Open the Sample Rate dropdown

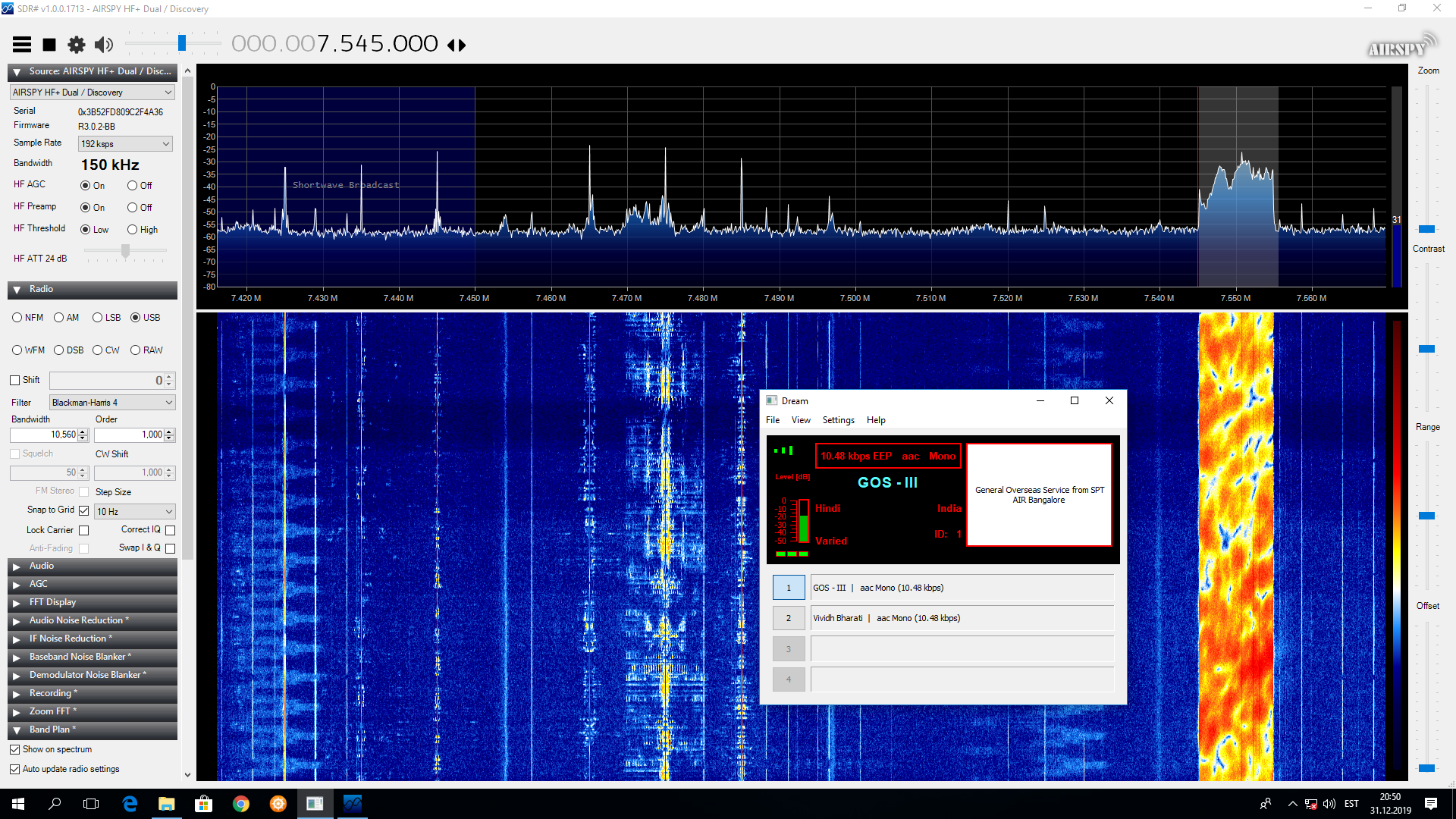click(x=126, y=144)
